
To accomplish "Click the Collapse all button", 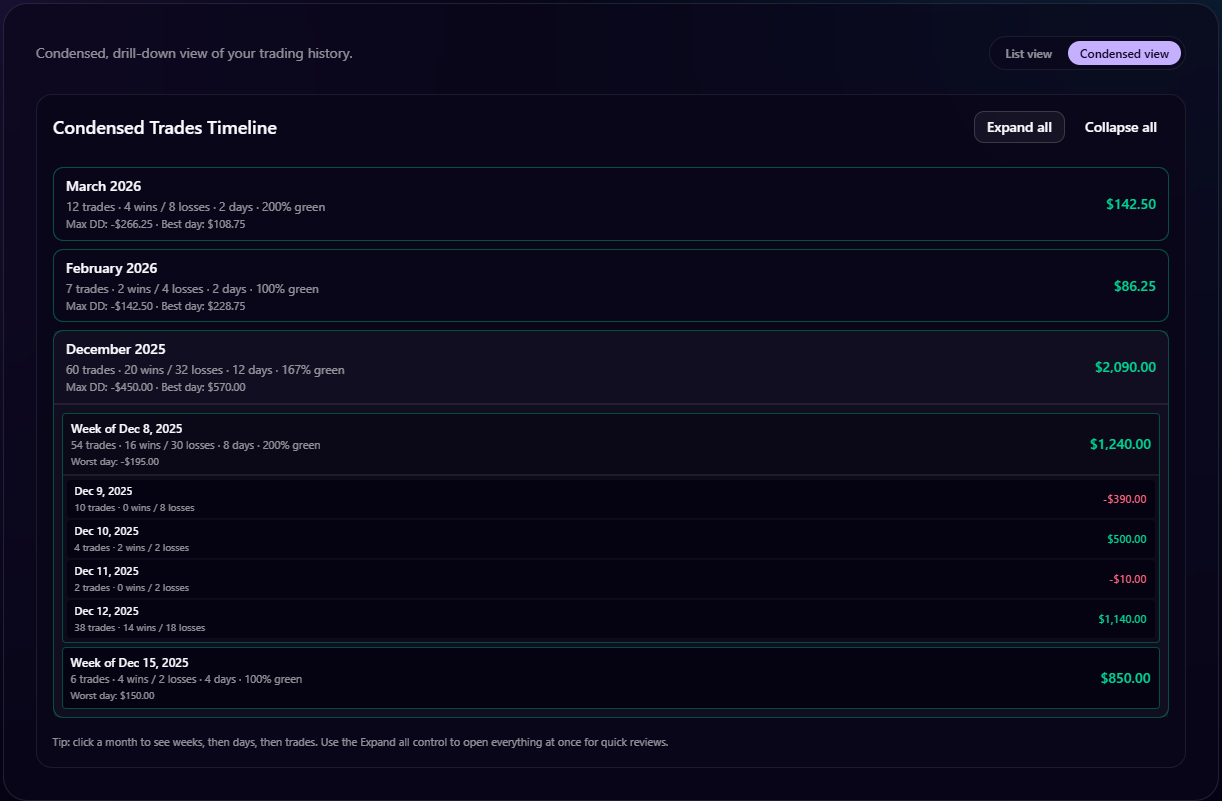I will [x=1120, y=127].
